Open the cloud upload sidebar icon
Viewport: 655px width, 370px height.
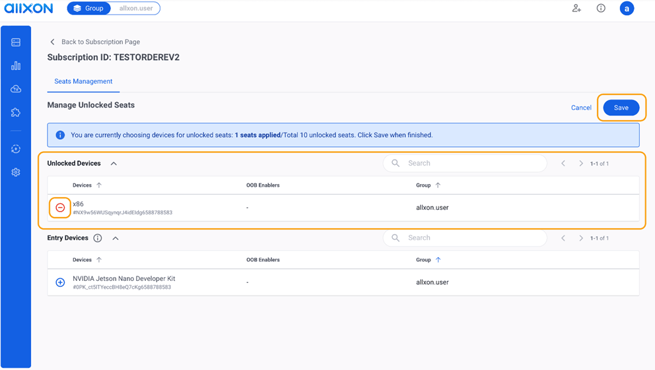(x=16, y=89)
